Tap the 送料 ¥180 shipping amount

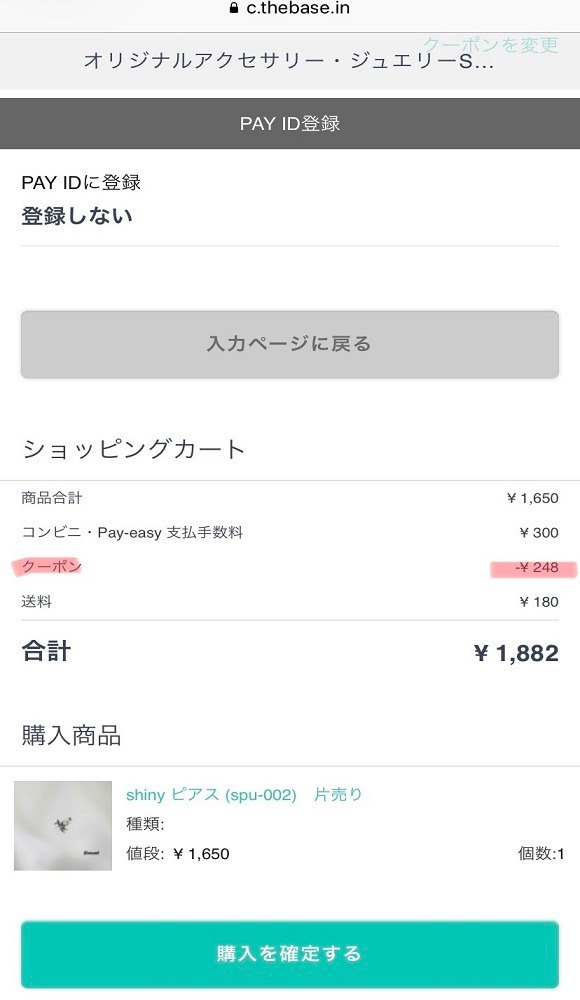[x=539, y=602]
